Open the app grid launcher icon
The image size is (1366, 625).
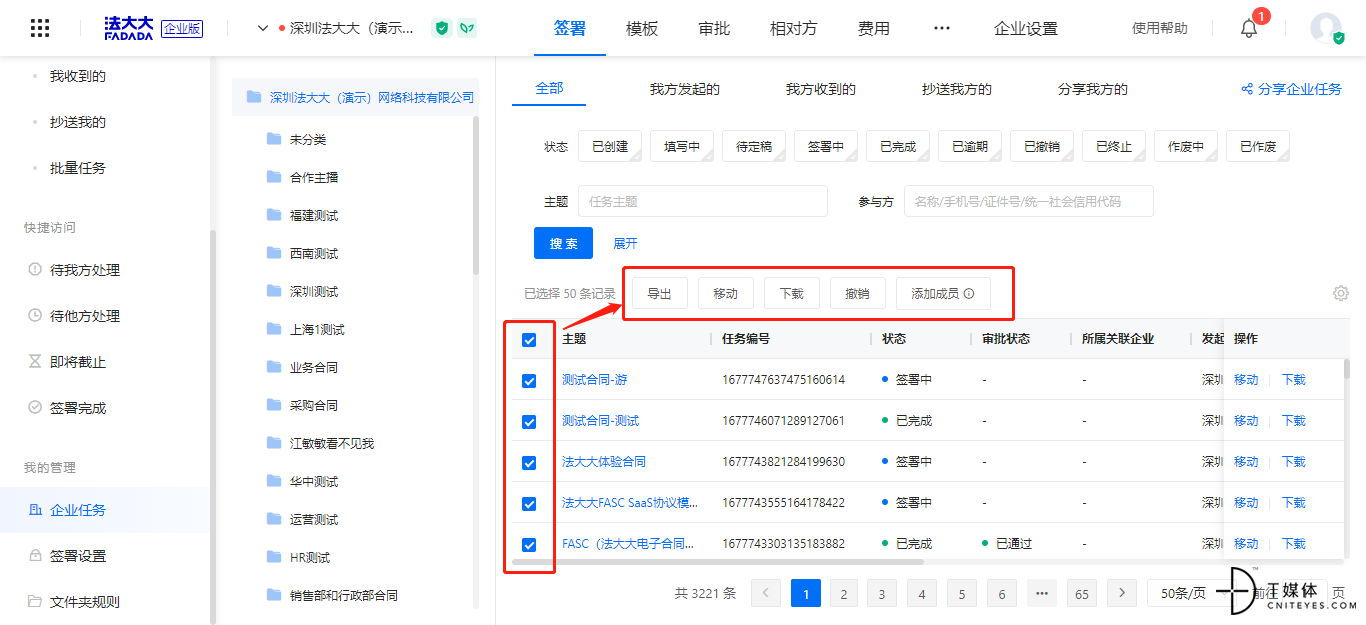[x=40, y=28]
